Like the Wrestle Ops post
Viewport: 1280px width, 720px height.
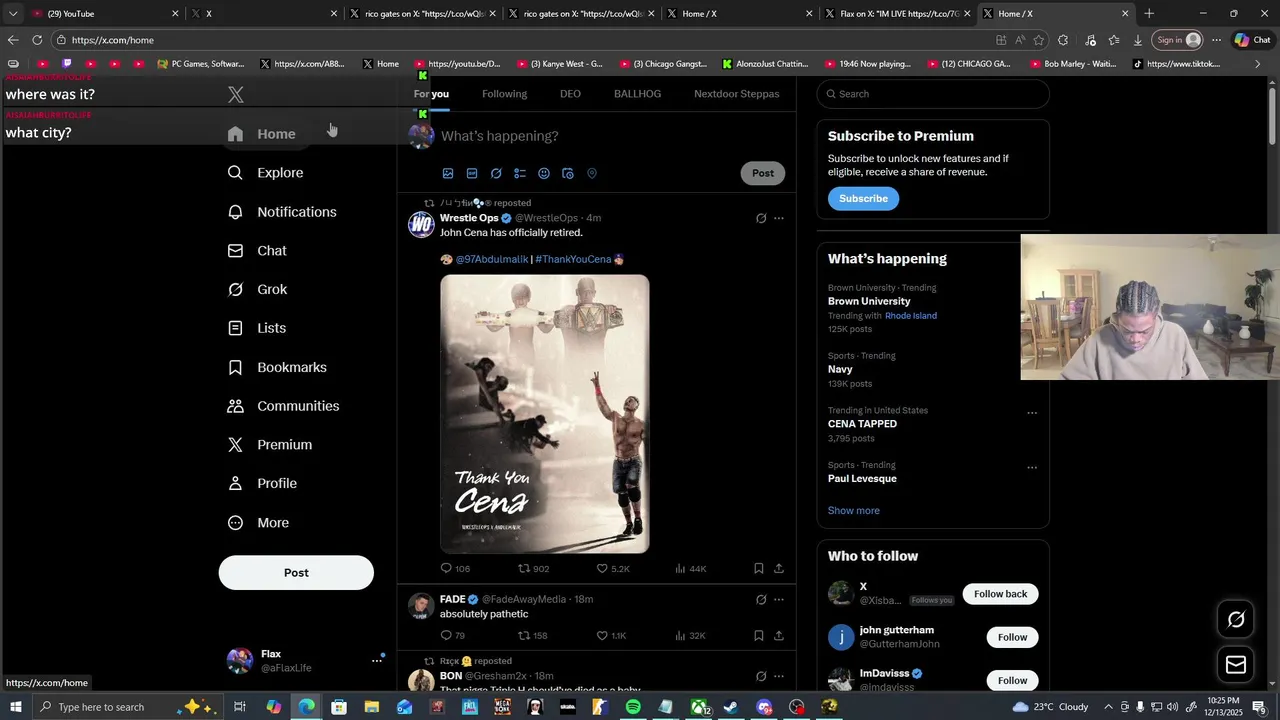(x=613, y=568)
